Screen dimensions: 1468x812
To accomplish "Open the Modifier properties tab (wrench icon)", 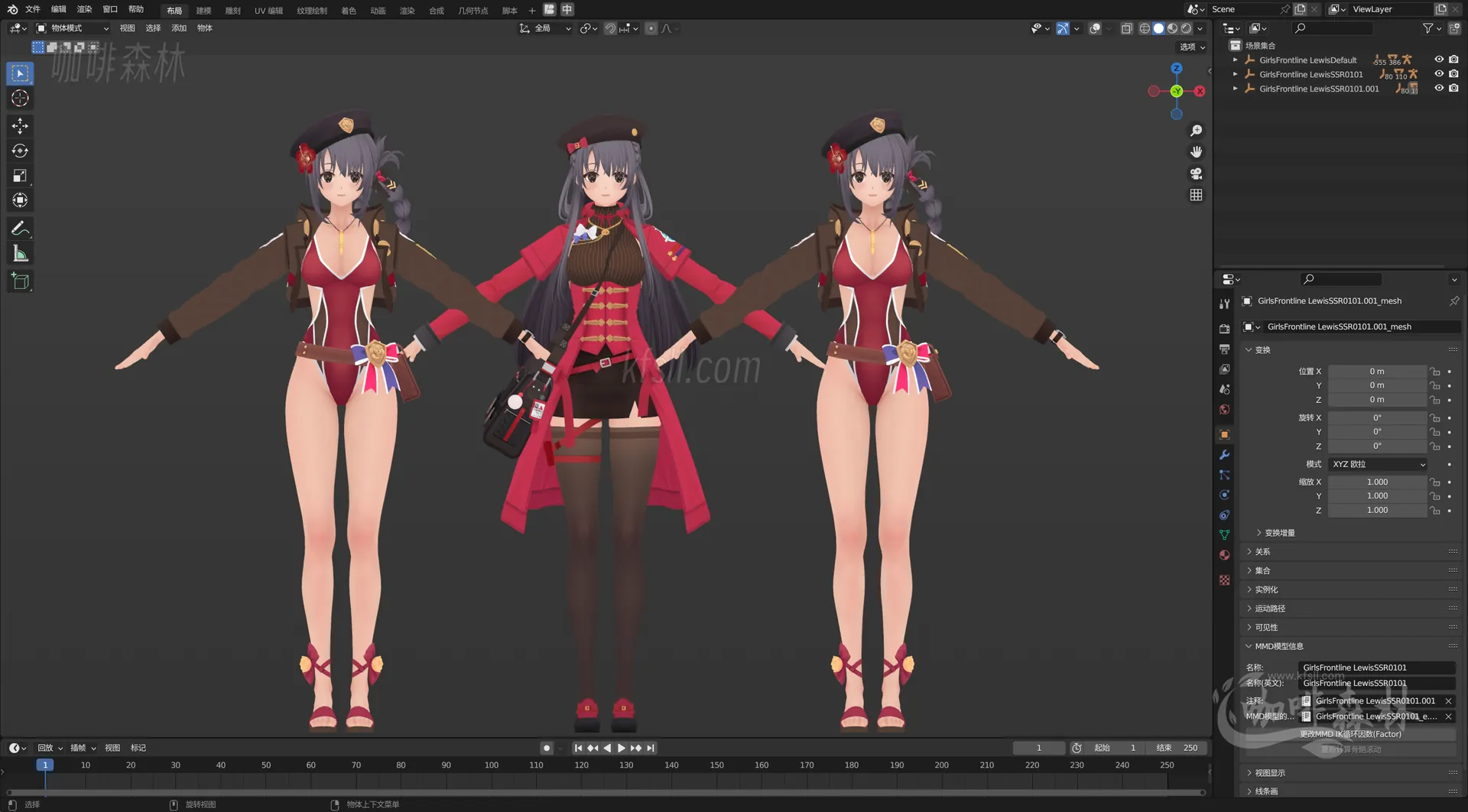I will coord(1224,455).
